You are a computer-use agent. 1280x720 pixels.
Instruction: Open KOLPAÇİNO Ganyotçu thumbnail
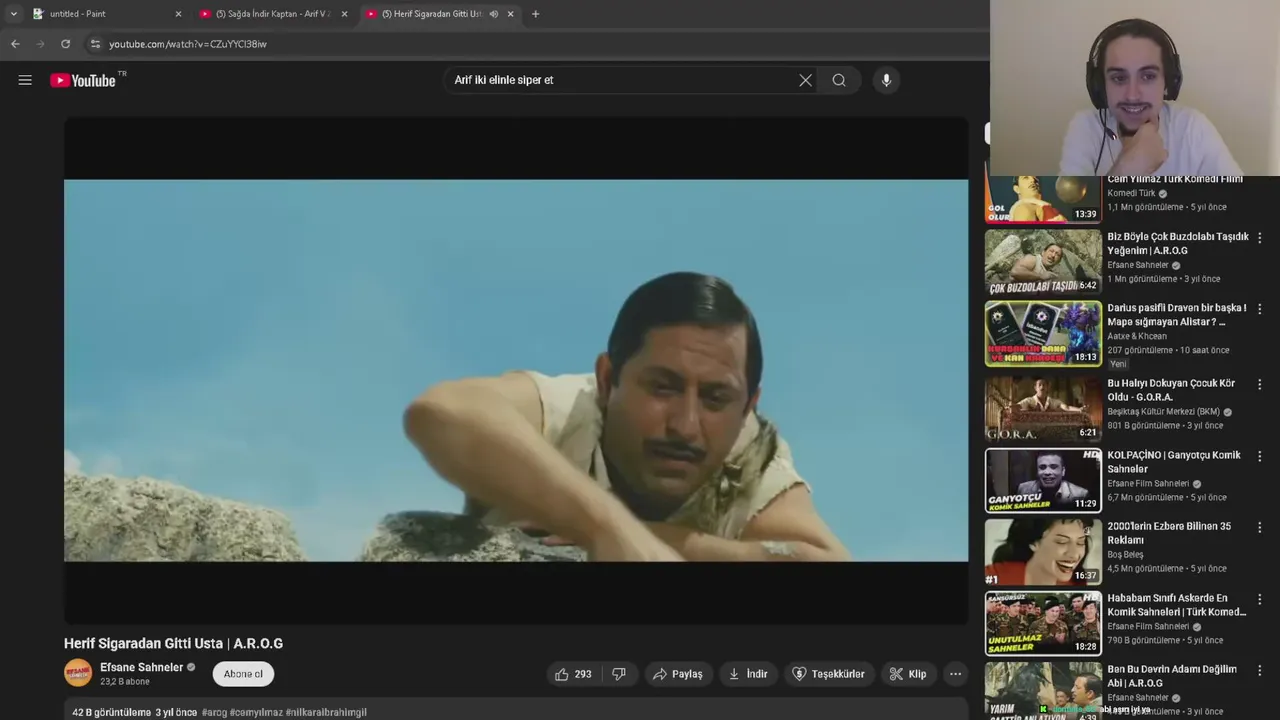click(1043, 480)
